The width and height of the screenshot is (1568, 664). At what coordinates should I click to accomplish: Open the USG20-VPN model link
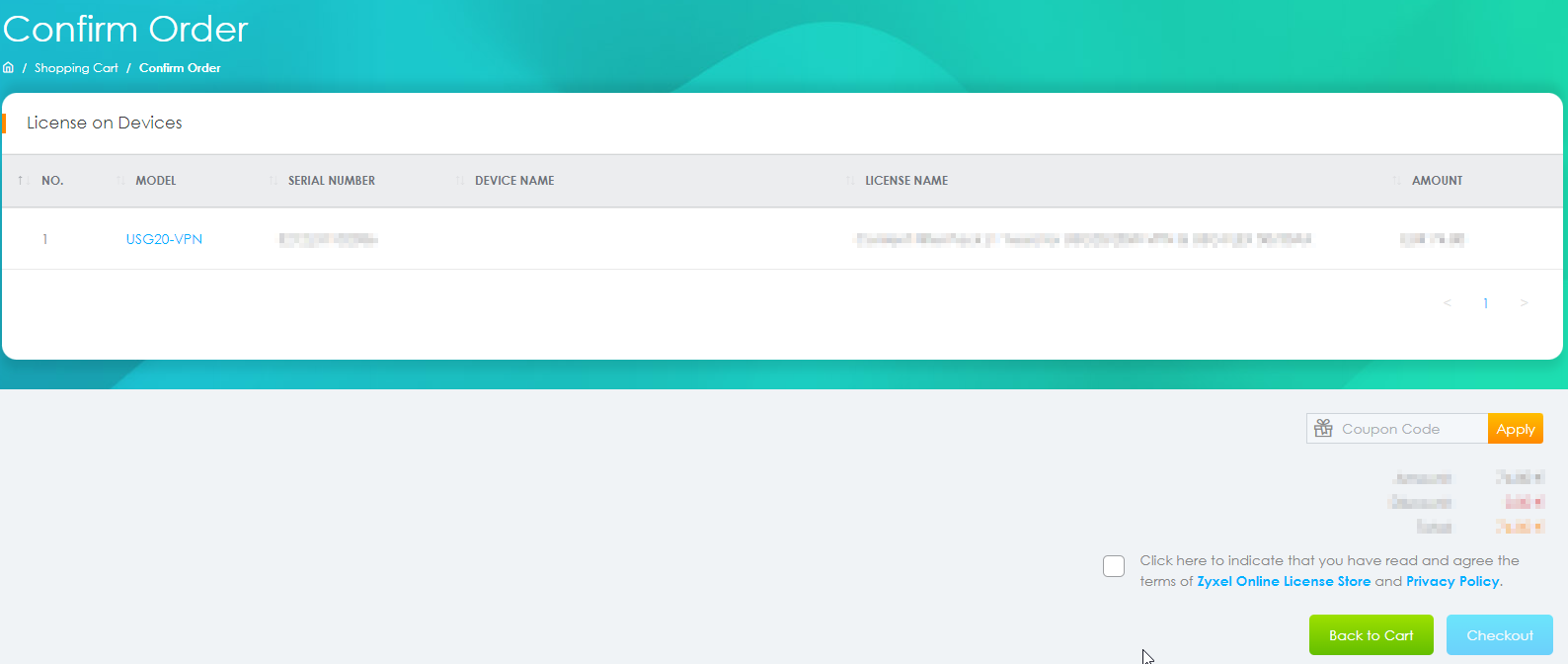click(164, 239)
